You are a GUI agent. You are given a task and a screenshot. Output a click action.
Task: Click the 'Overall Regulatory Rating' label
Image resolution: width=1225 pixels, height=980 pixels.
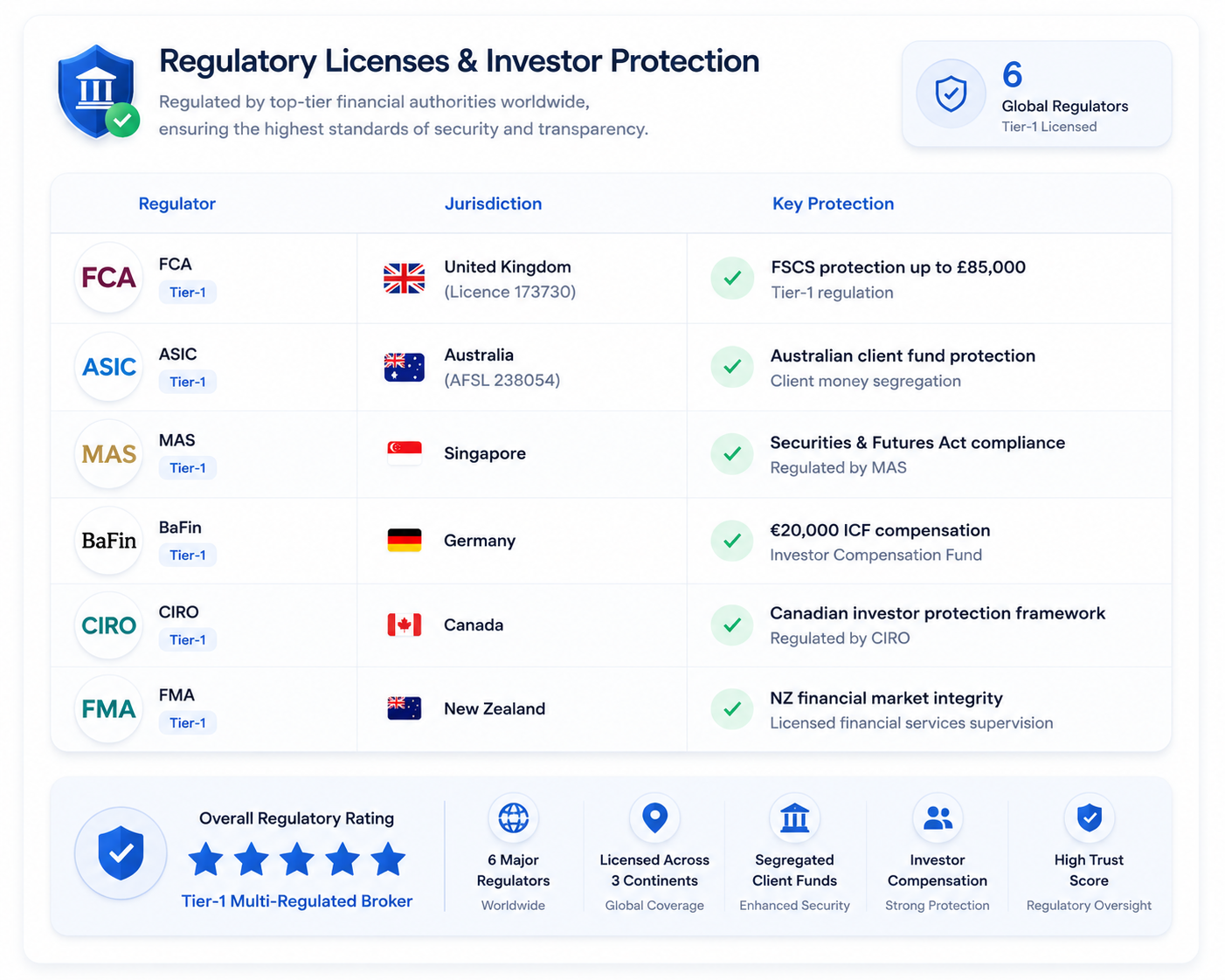pyautogui.click(x=296, y=818)
